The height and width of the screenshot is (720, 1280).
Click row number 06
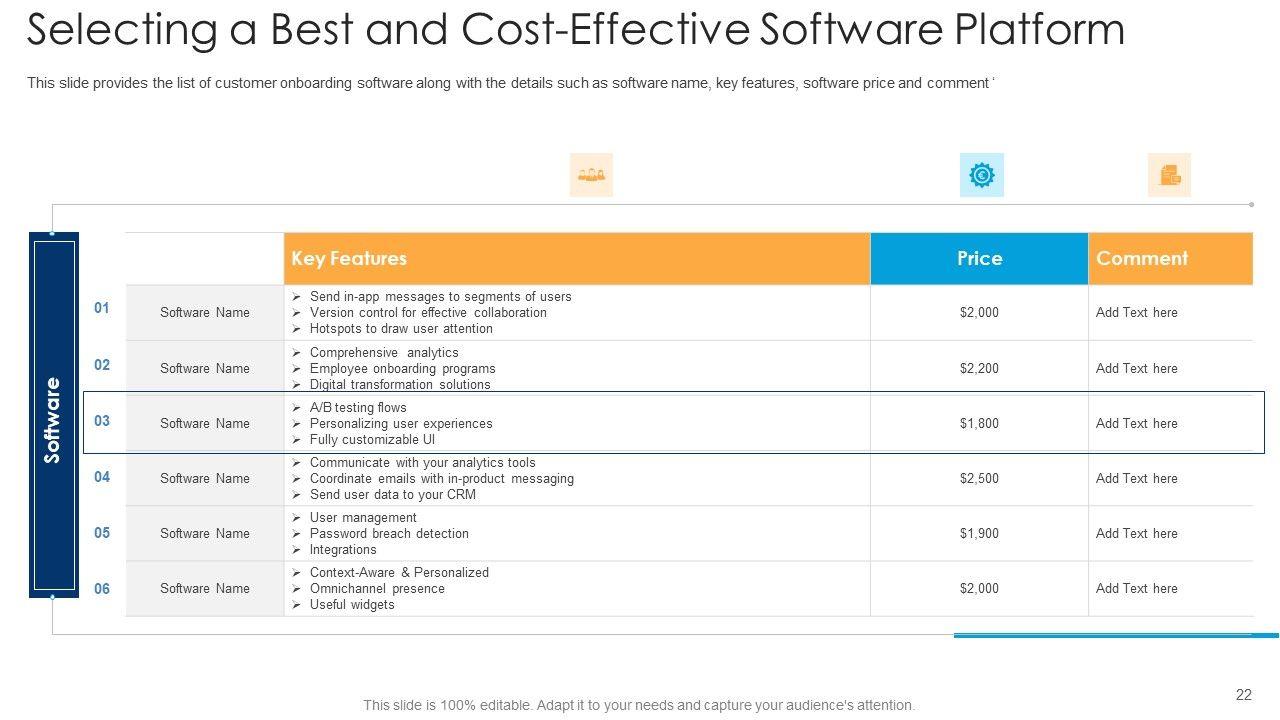click(x=102, y=589)
